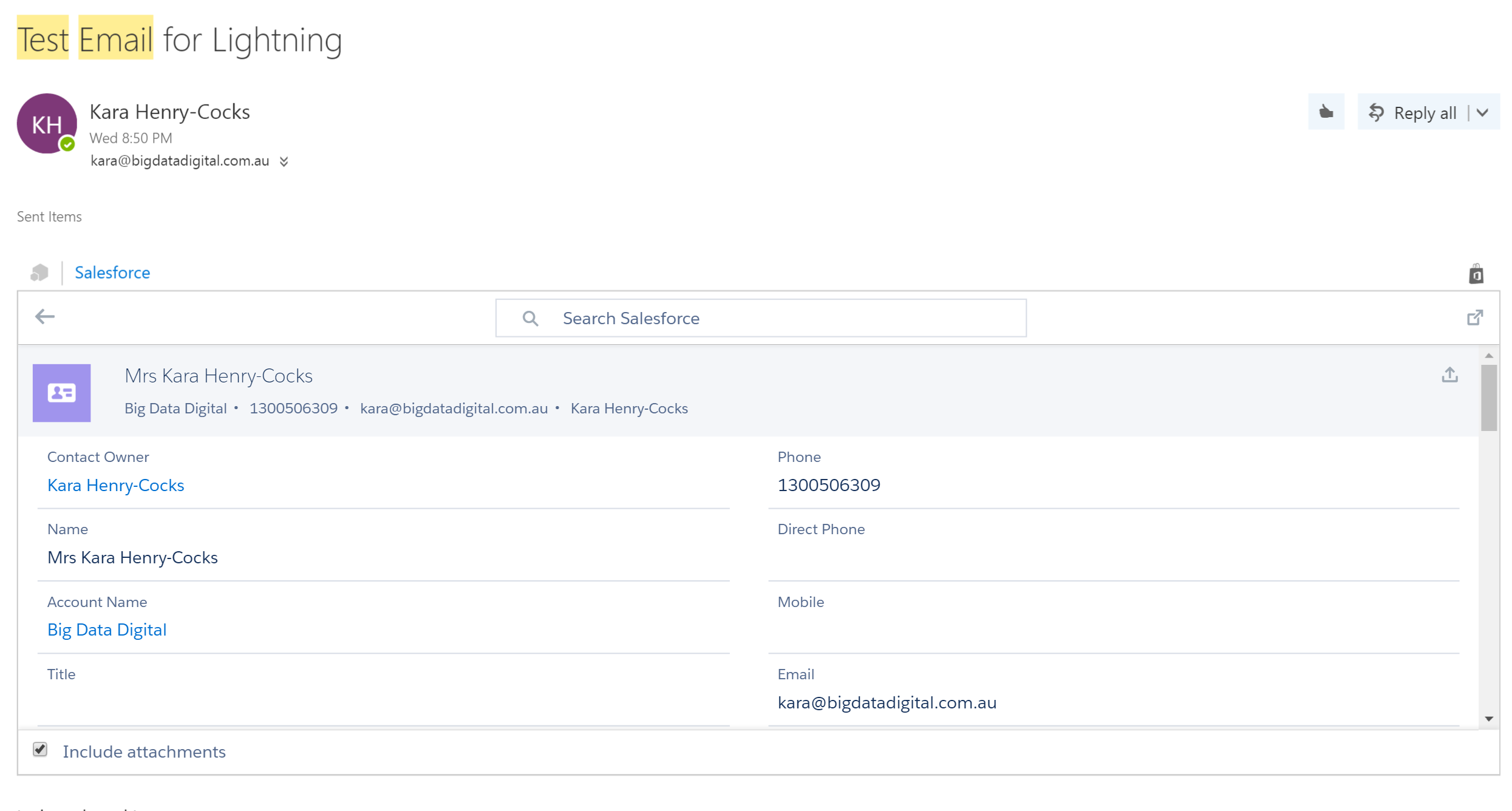Click the upload/share icon on contact header

pyautogui.click(x=1450, y=375)
